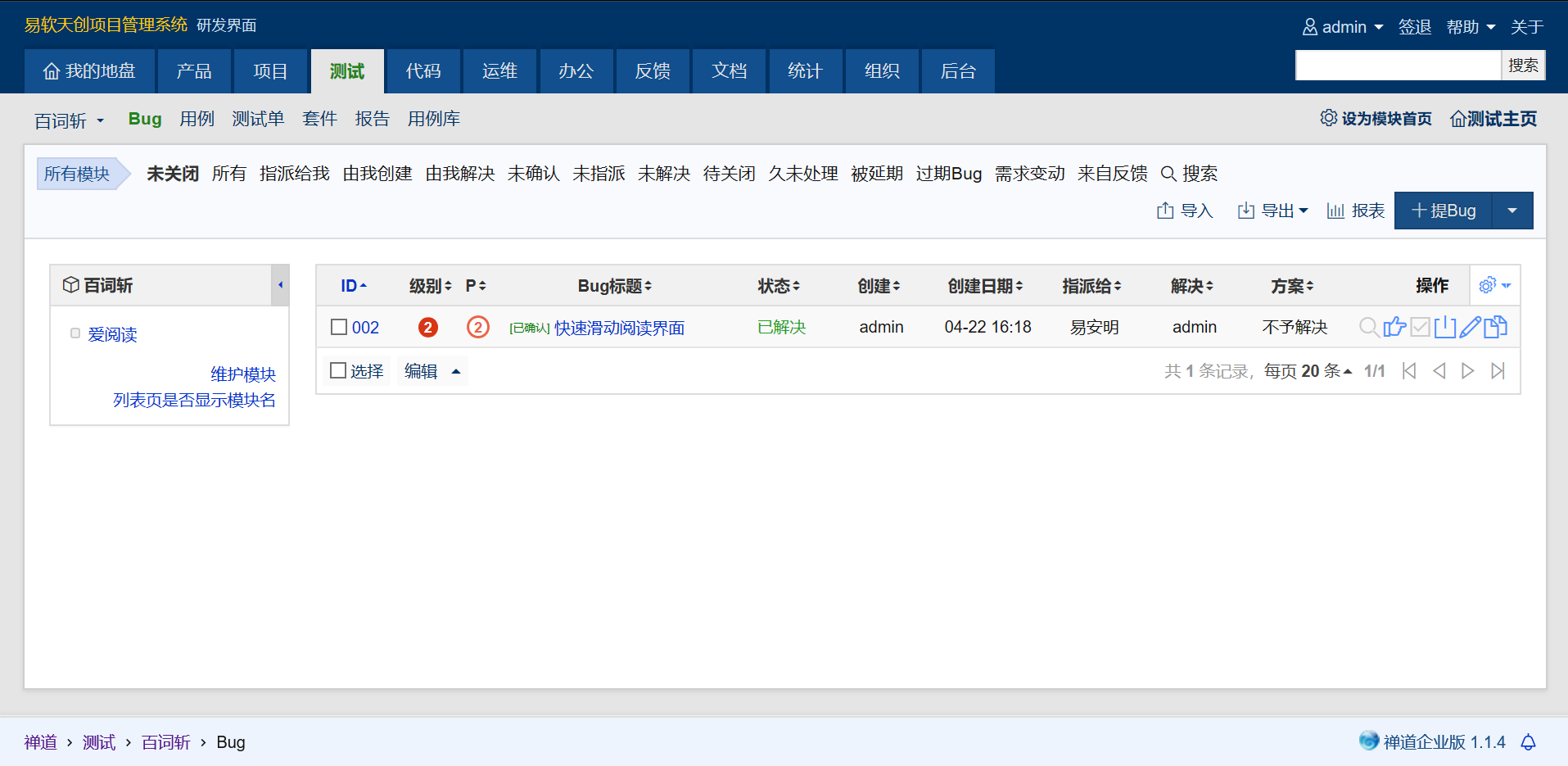Open the 关于 about link
The width and height of the screenshot is (1568, 766).
pyautogui.click(x=1527, y=27)
